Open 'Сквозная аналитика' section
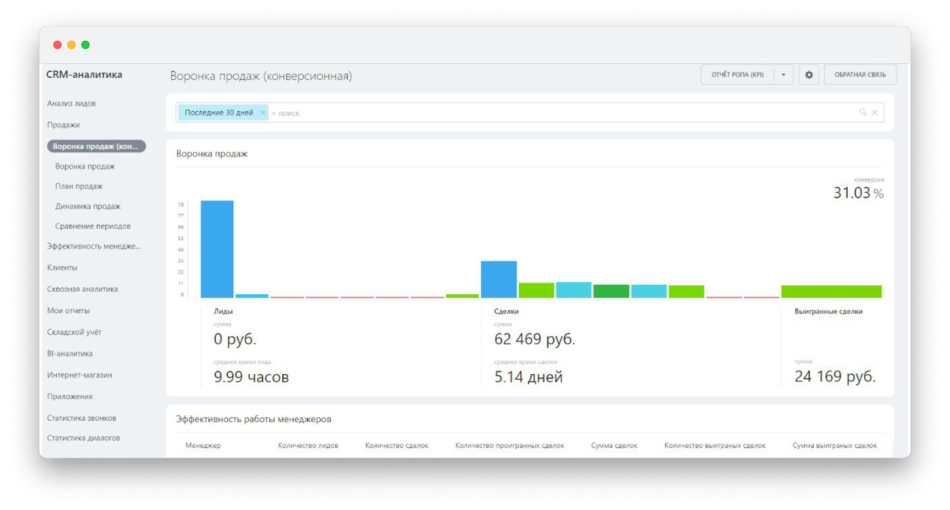 [x=82, y=289]
